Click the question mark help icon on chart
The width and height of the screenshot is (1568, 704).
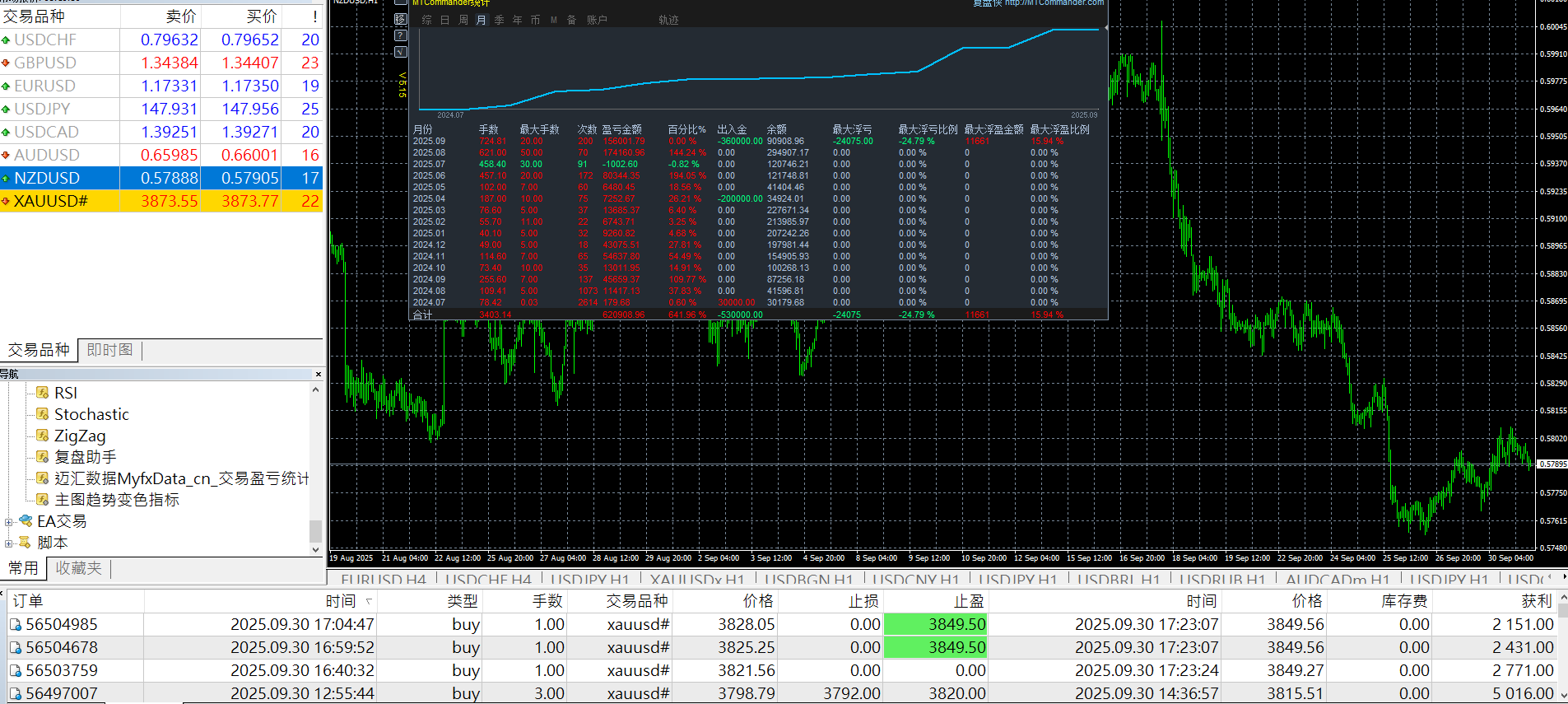tap(401, 35)
